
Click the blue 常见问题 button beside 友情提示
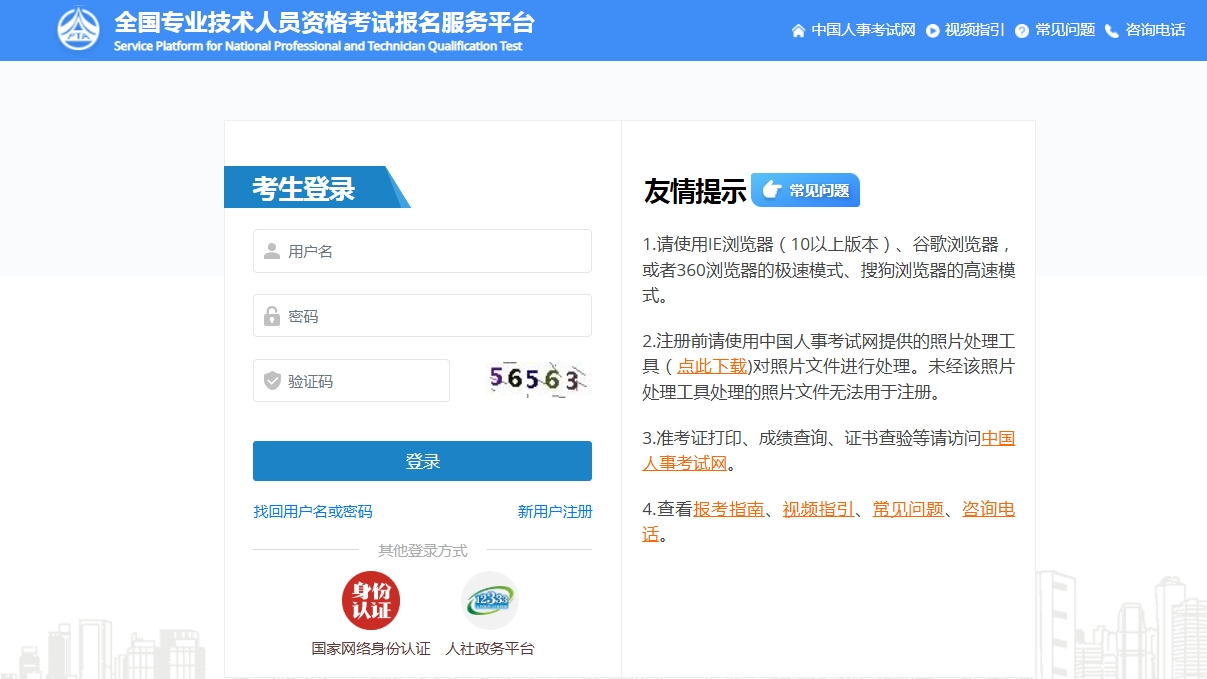point(806,190)
